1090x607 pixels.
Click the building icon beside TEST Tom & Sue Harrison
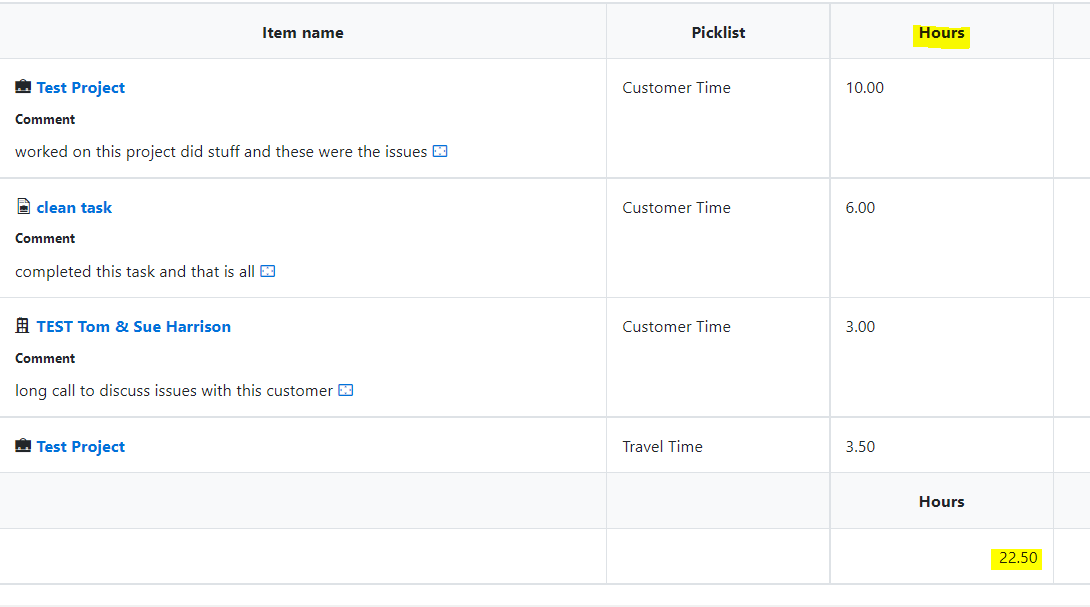23,326
